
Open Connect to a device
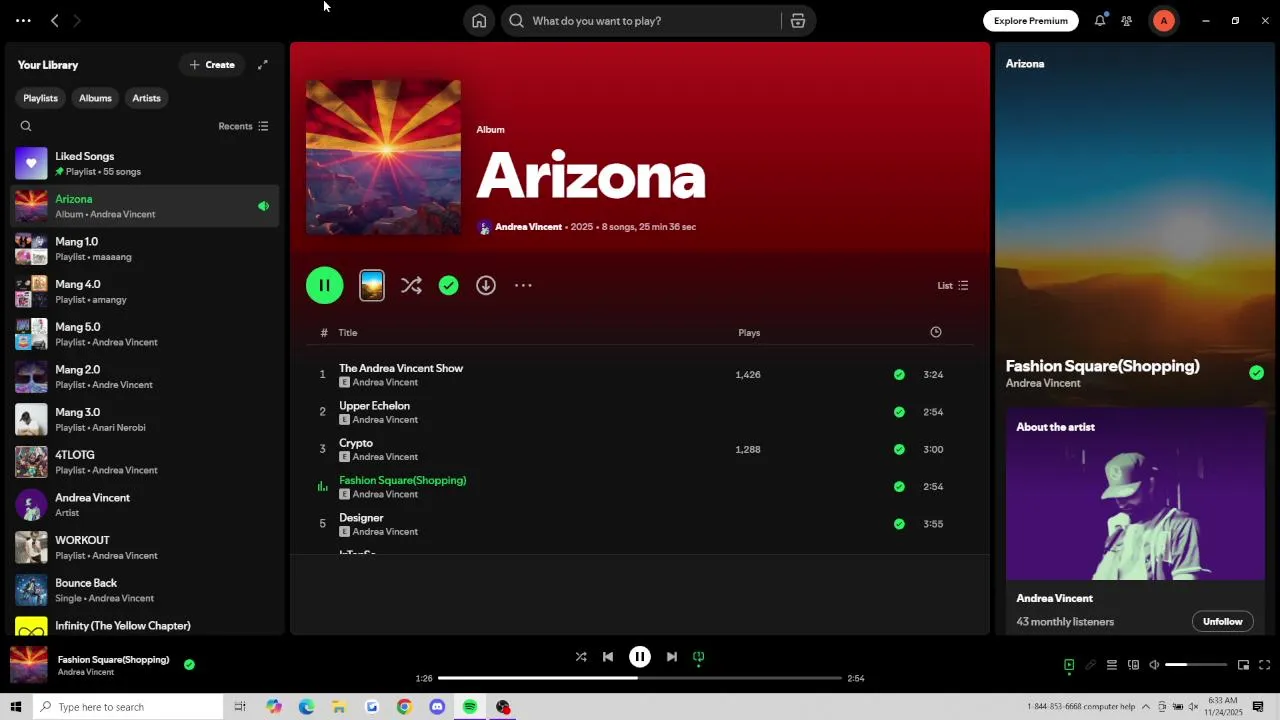(x=1133, y=665)
